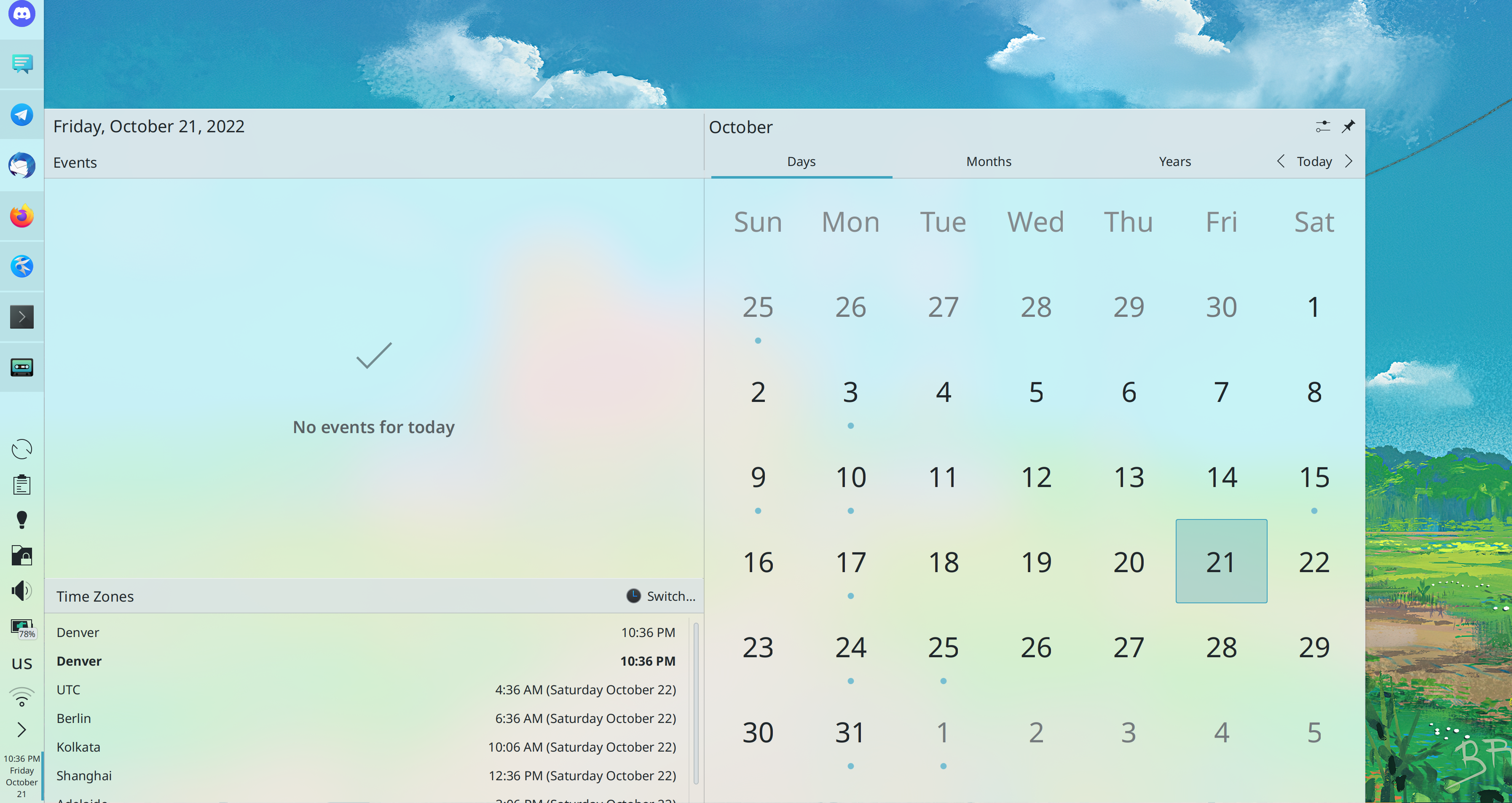Open calendar configuration sliders icon

pyautogui.click(x=1322, y=126)
